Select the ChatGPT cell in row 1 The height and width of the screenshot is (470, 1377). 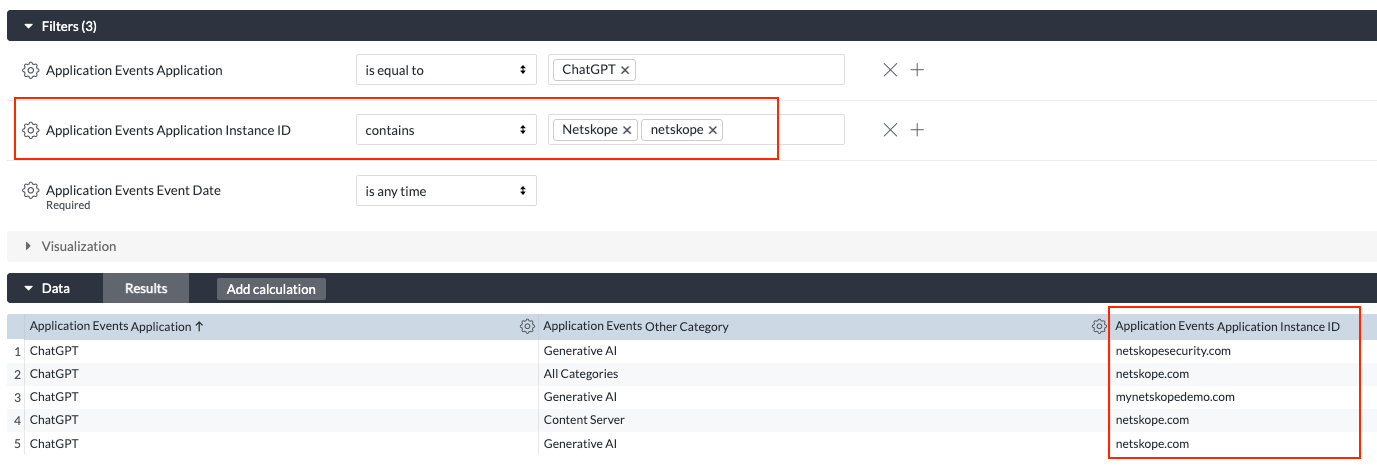click(x=54, y=350)
